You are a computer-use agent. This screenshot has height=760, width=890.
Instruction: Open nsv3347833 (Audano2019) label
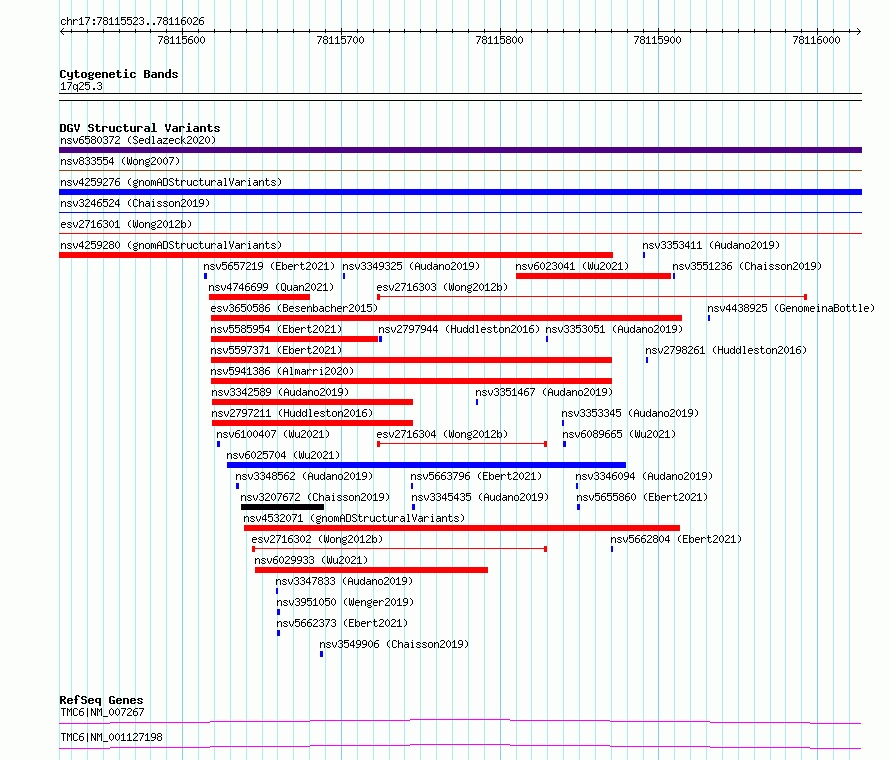344,581
